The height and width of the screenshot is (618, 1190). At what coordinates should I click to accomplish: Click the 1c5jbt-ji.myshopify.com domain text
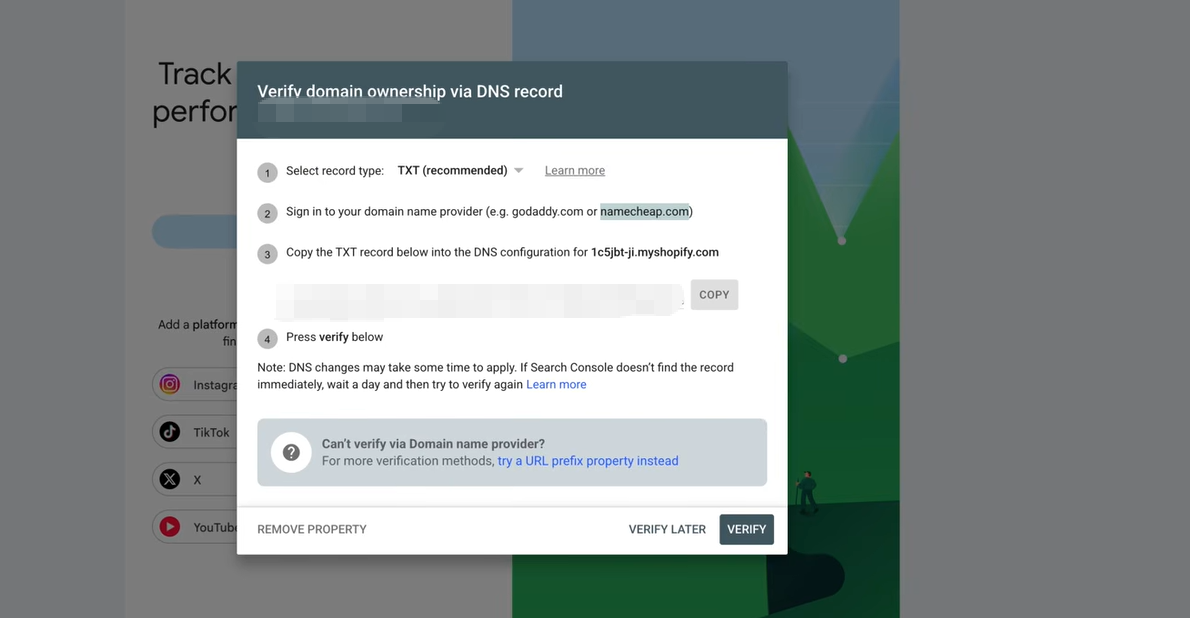pyautogui.click(x=655, y=252)
